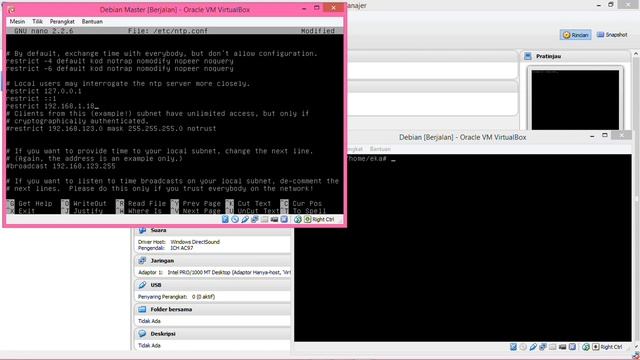640x360 pixels.
Task: Click network adapter icon in Debian window status bar
Action: (x=542, y=347)
